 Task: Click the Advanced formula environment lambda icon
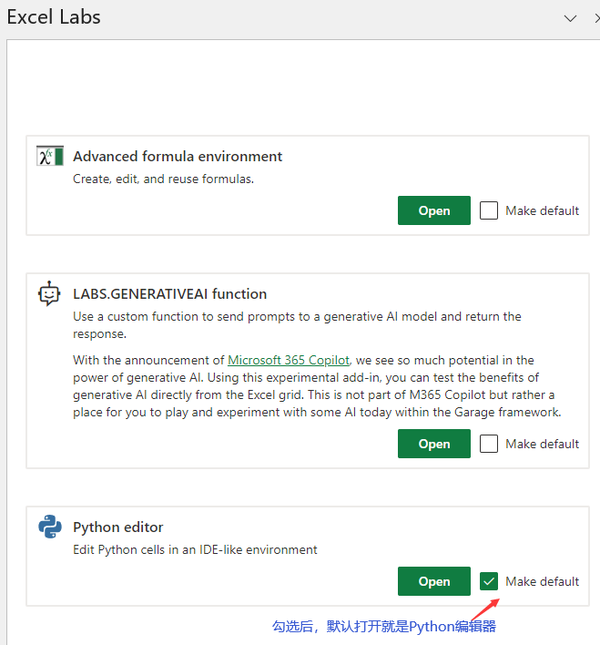pos(49,157)
